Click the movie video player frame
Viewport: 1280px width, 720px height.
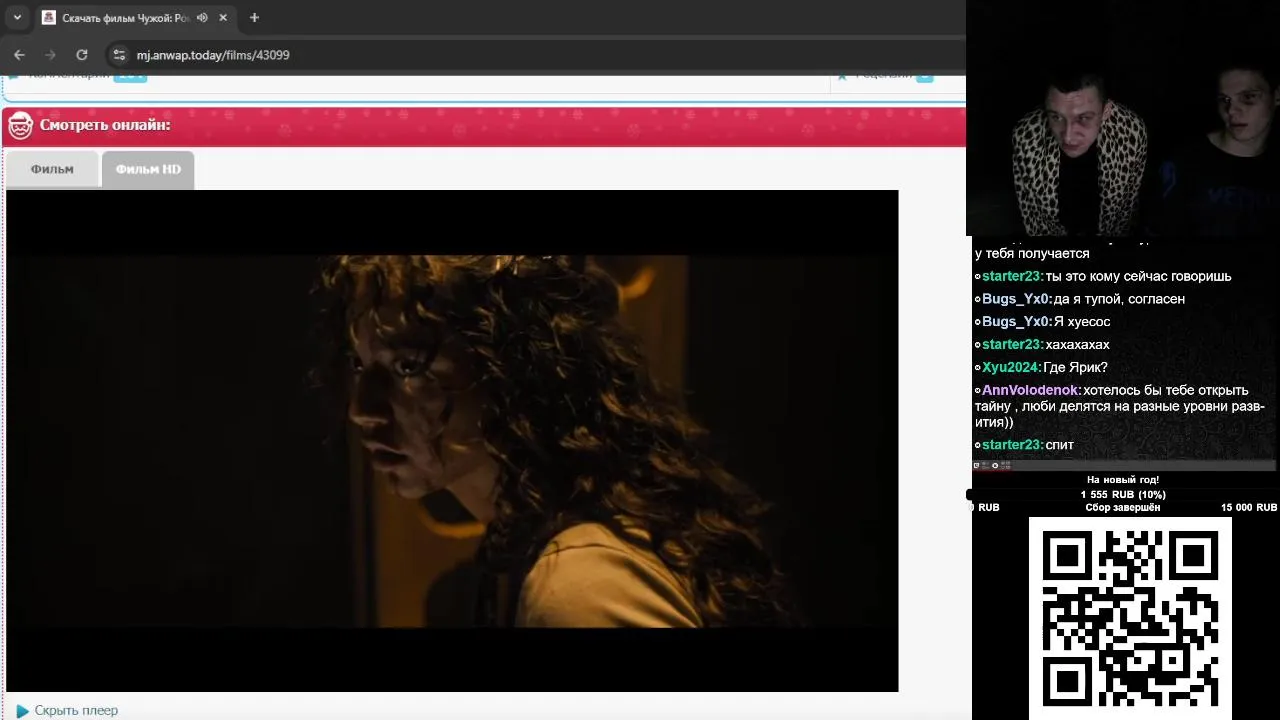[452, 441]
